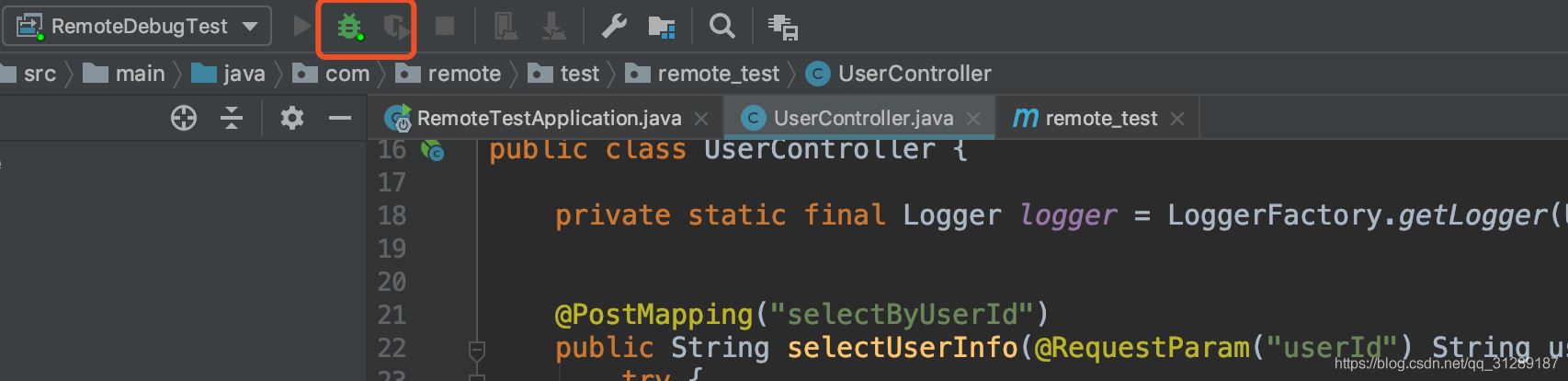Image resolution: width=1568 pixels, height=381 pixels.
Task: Click the remote_test breadcrumb folder
Action: point(718,74)
